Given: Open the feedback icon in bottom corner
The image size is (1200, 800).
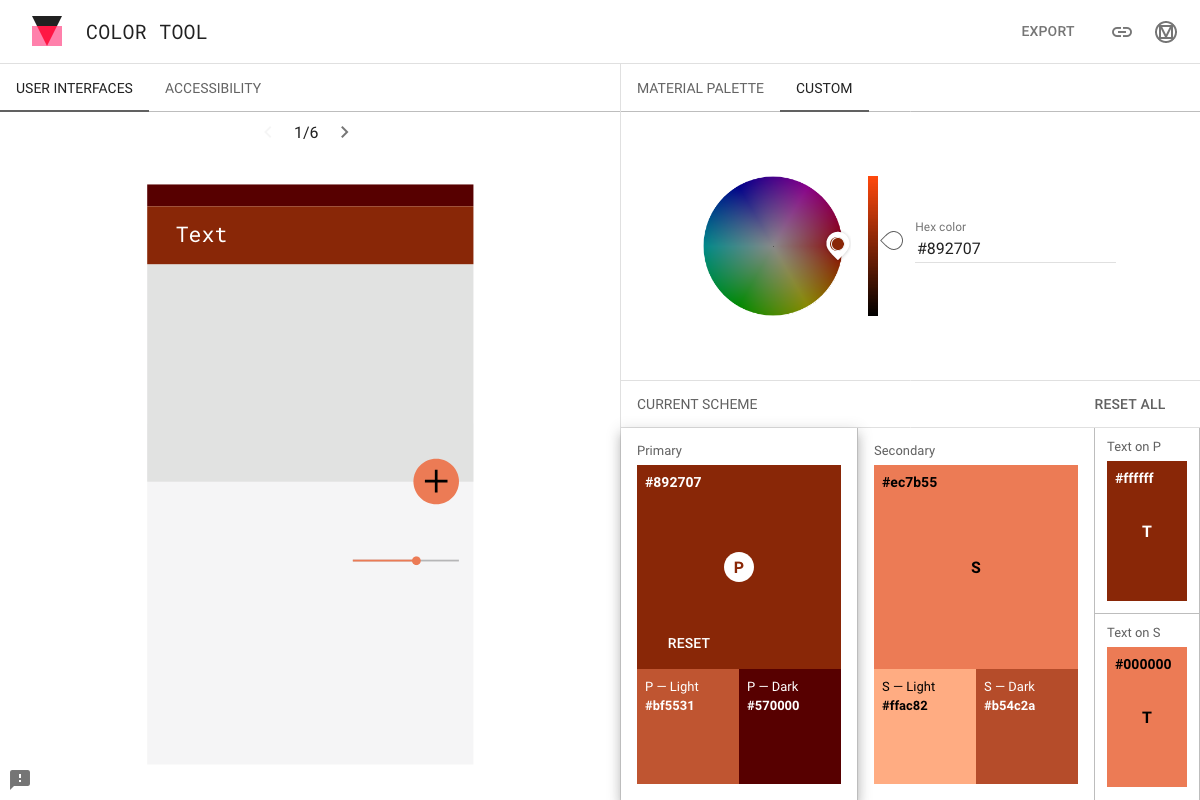Looking at the screenshot, I should (x=20, y=778).
